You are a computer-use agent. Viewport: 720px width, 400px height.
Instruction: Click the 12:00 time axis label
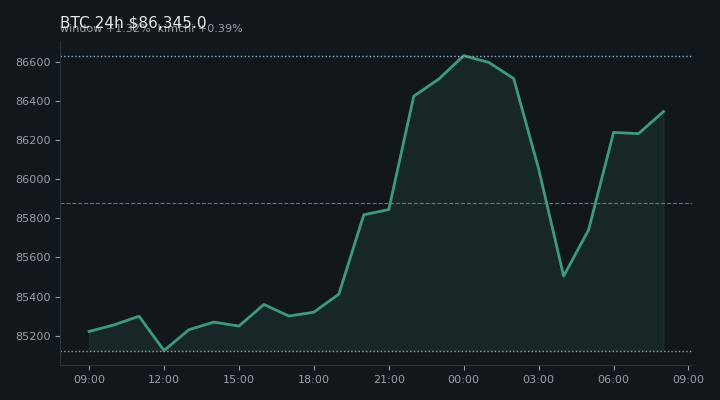click(164, 379)
